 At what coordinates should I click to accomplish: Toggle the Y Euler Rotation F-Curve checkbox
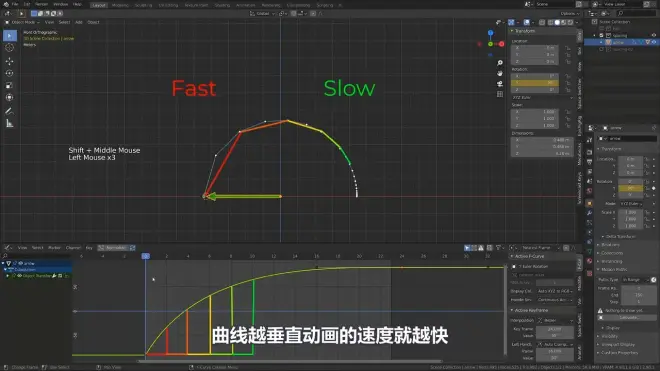point(514,267)
